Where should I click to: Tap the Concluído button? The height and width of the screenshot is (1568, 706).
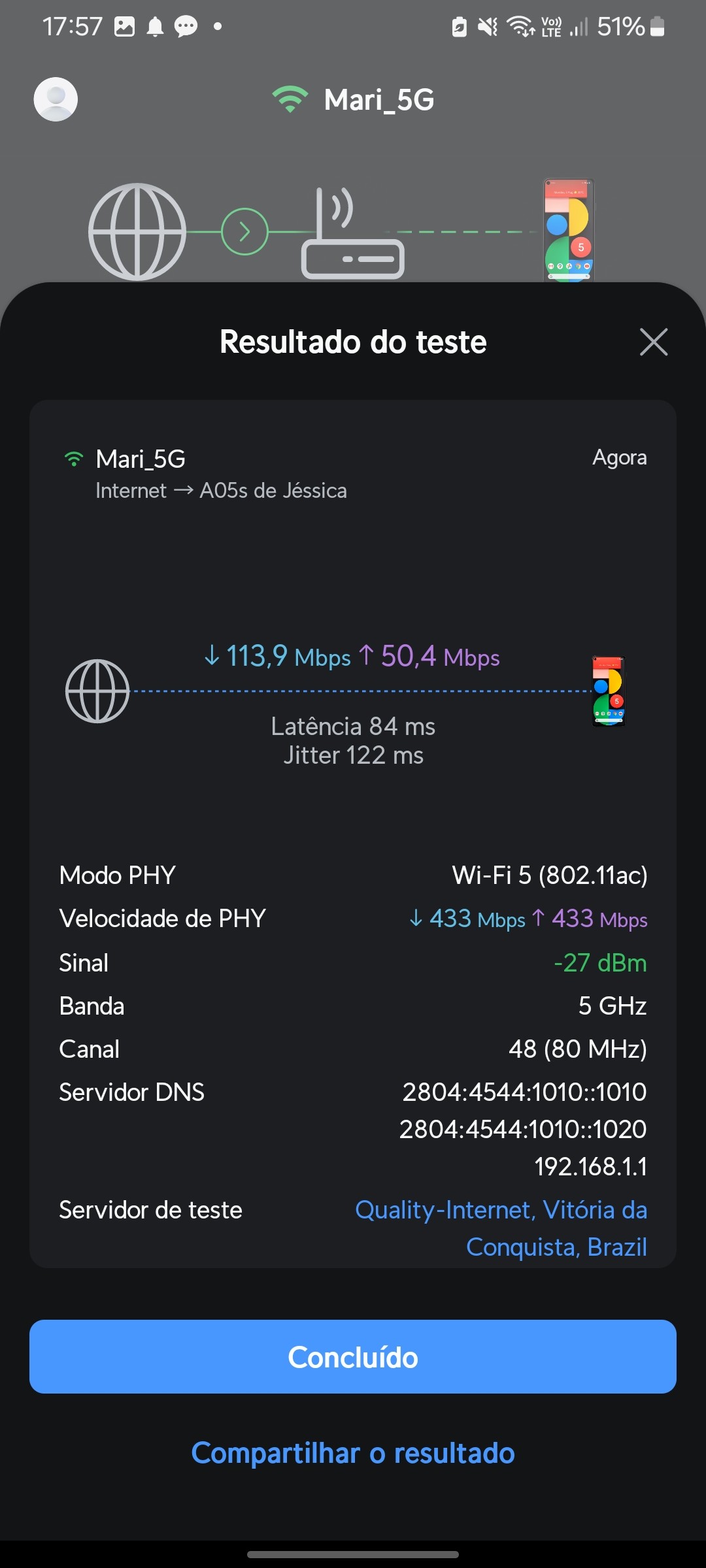pyautogui.click(x=353, y=1357)
